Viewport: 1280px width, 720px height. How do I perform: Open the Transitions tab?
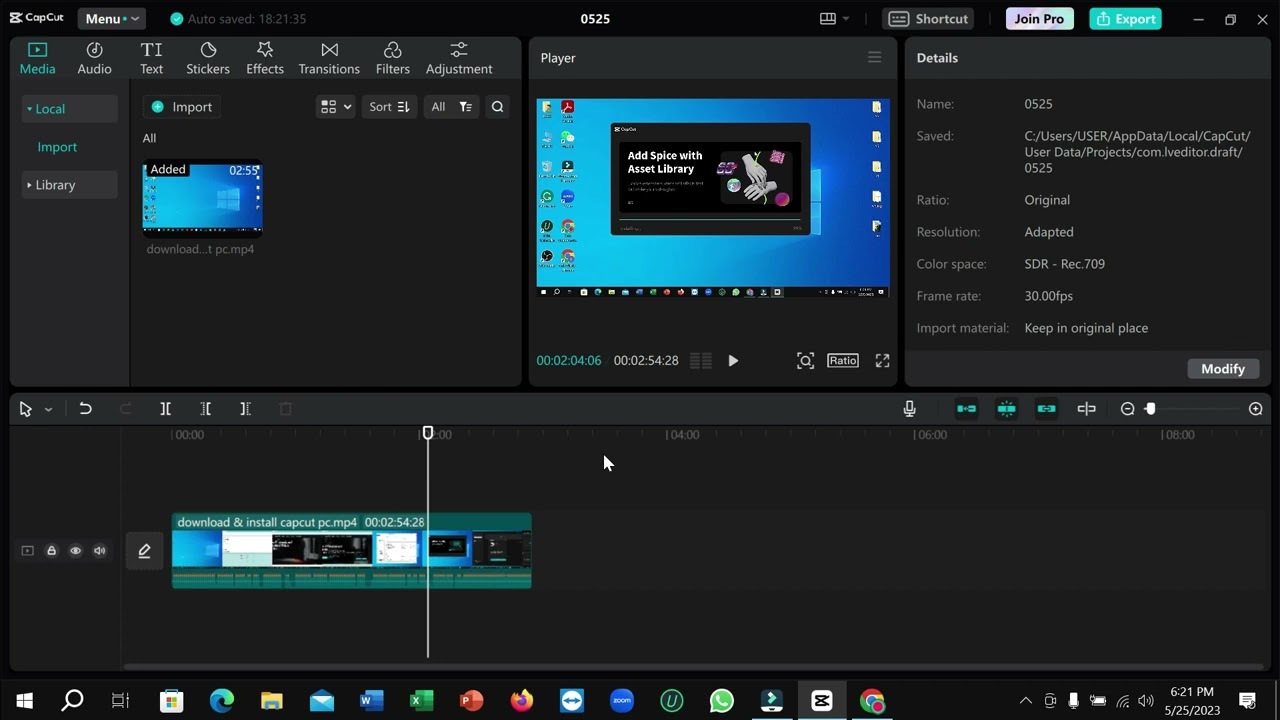(x=329, y=58)
